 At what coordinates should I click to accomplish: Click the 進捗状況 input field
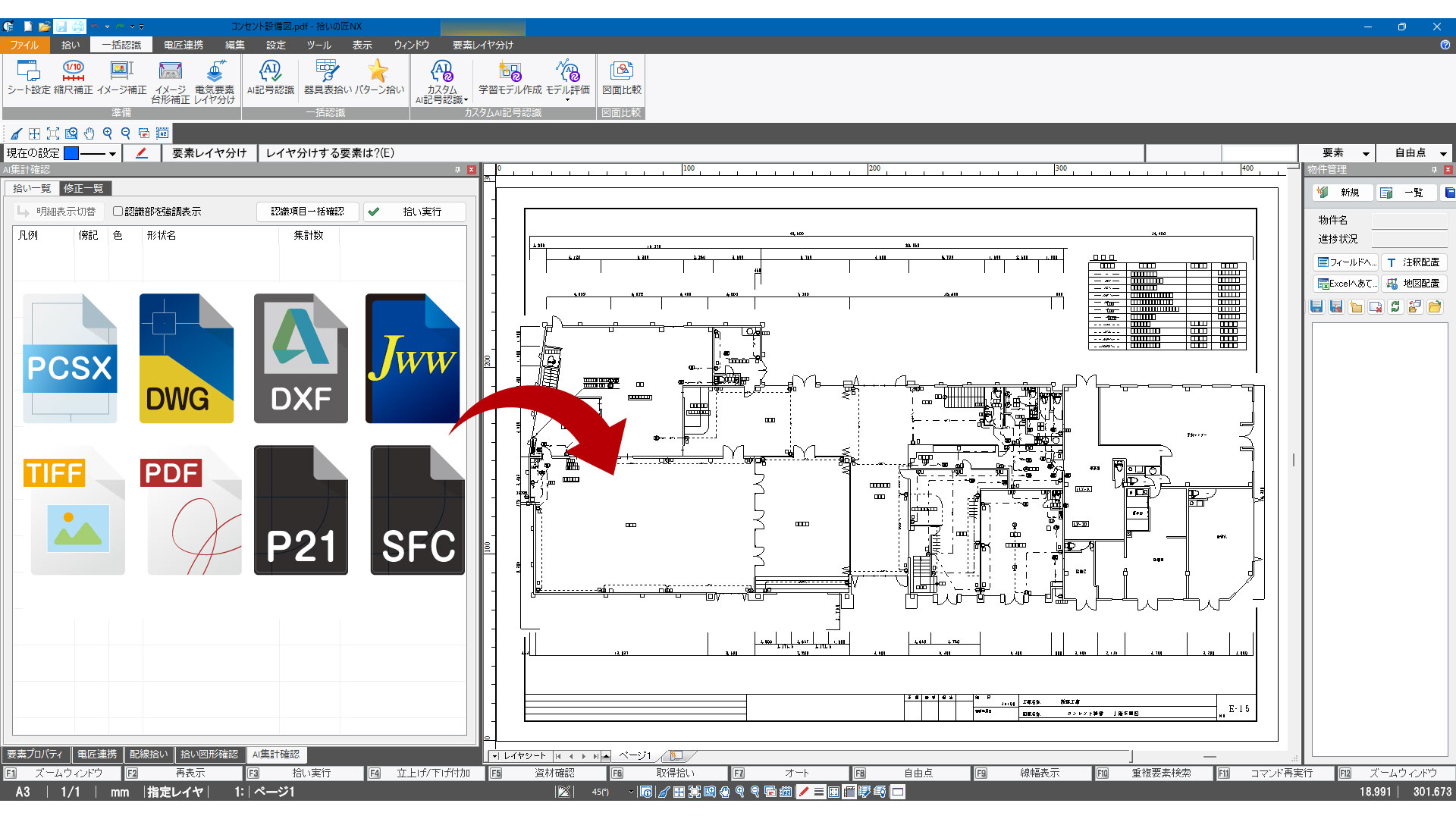pos(1410,239)
